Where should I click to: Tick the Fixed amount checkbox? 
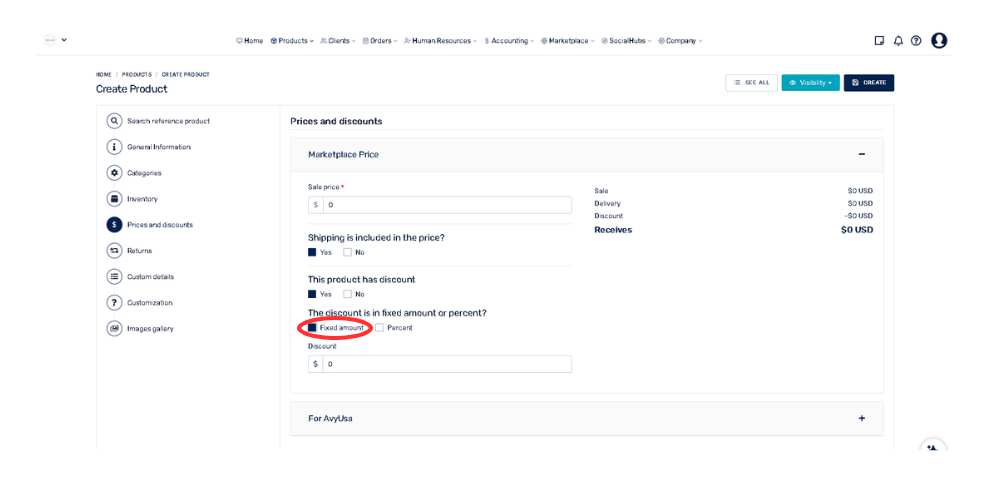pyautogui.click(x=313, y=328)
